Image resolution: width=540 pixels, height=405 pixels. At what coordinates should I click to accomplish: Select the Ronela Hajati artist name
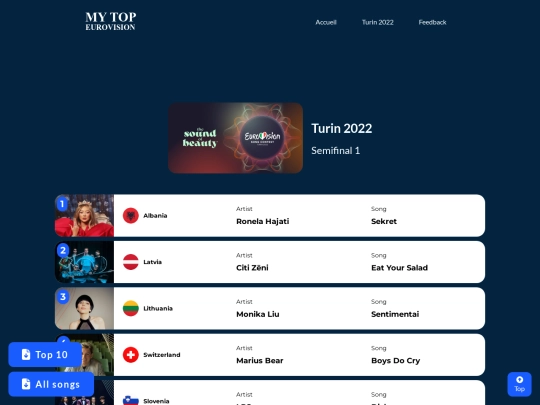tap(262, 221)
